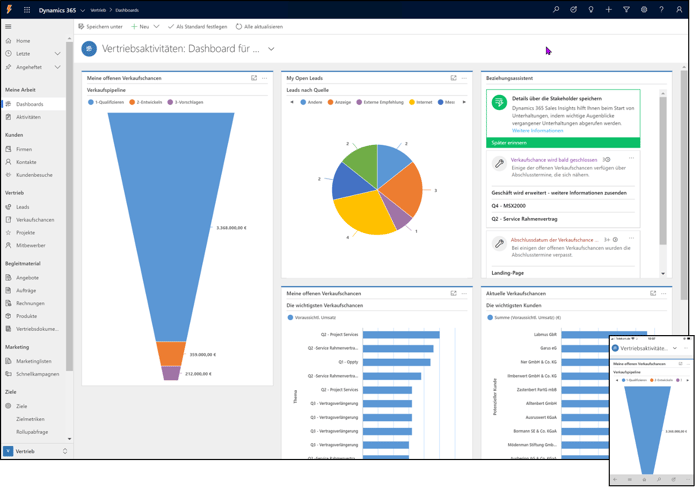Toggle the Externe Empfehlung legend item
This screenshot has height=489, width=700.
(380, 102)
